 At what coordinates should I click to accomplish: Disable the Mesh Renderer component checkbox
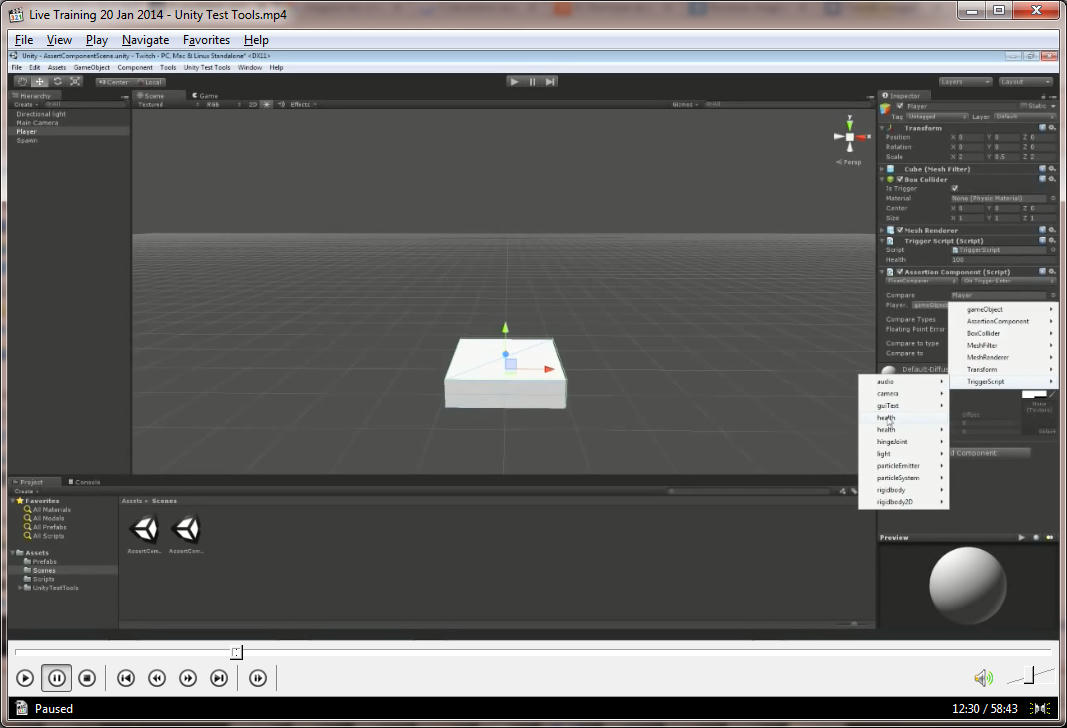[900, 230]
